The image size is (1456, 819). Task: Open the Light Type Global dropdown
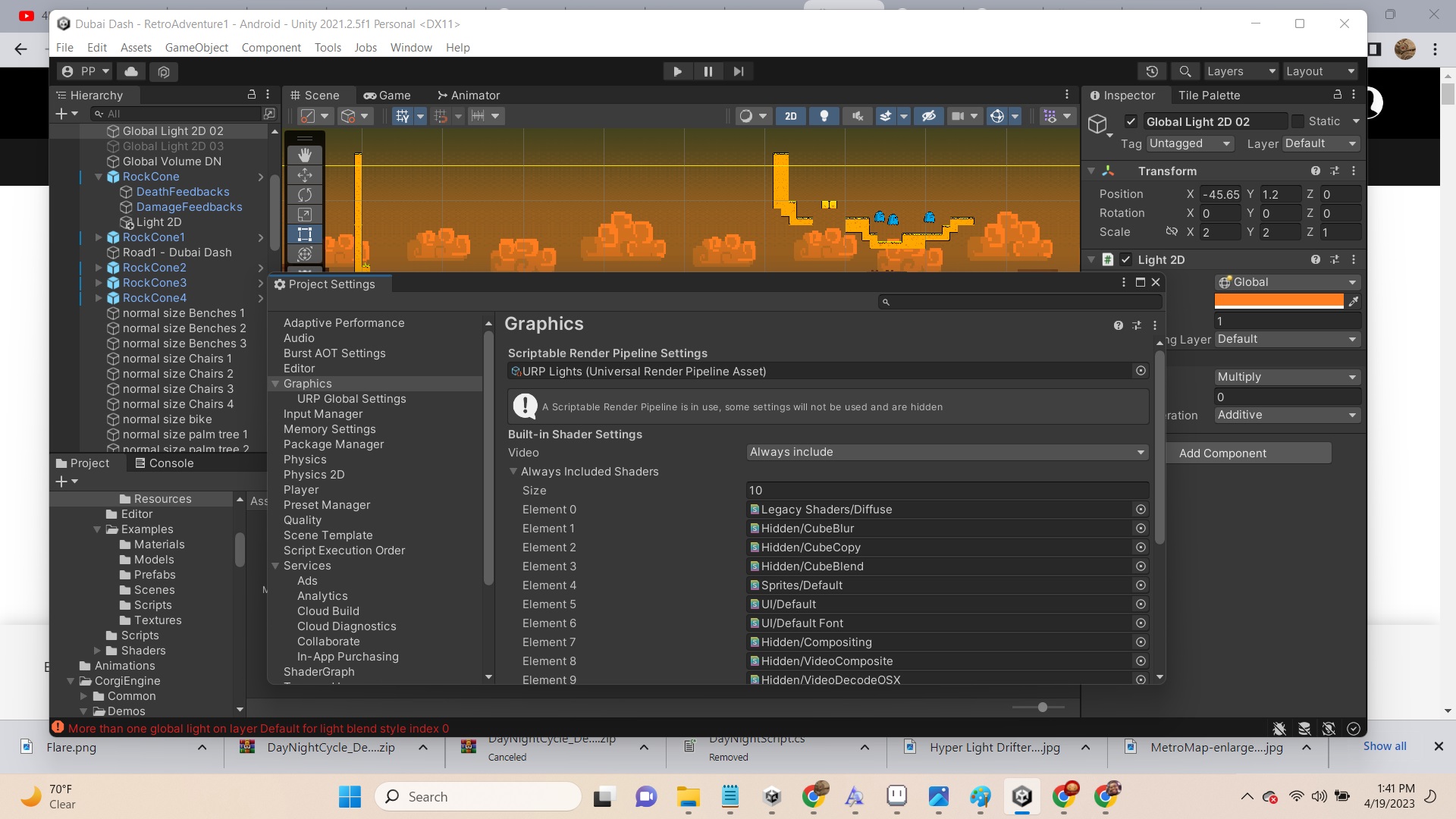click(1288, 282)
